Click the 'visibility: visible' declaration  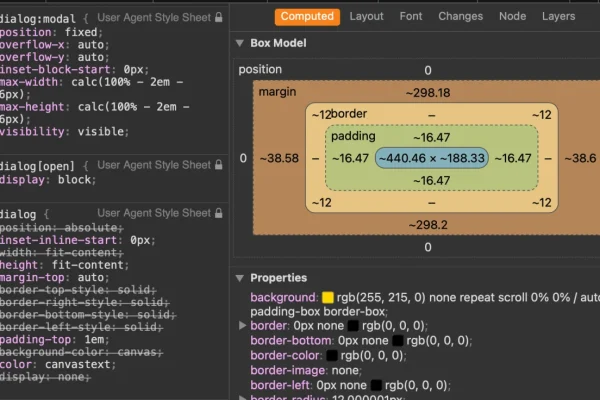click(x=65, y=132)
